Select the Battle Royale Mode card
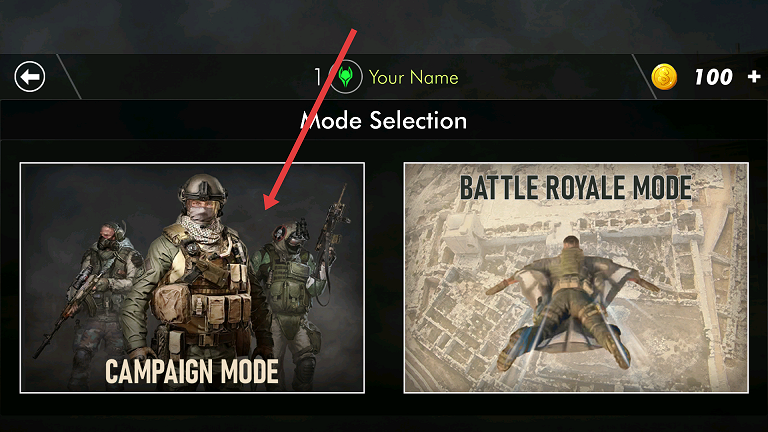The image size is (768, 432). [576, 278]
